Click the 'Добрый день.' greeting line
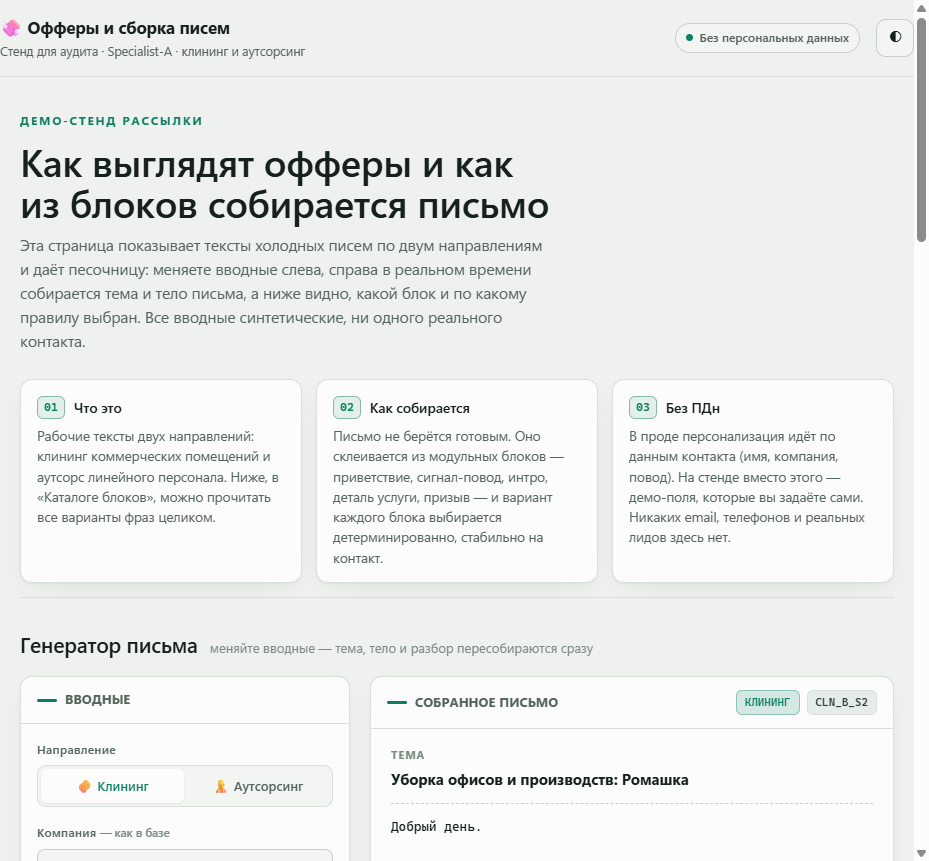 click(435, 827)
